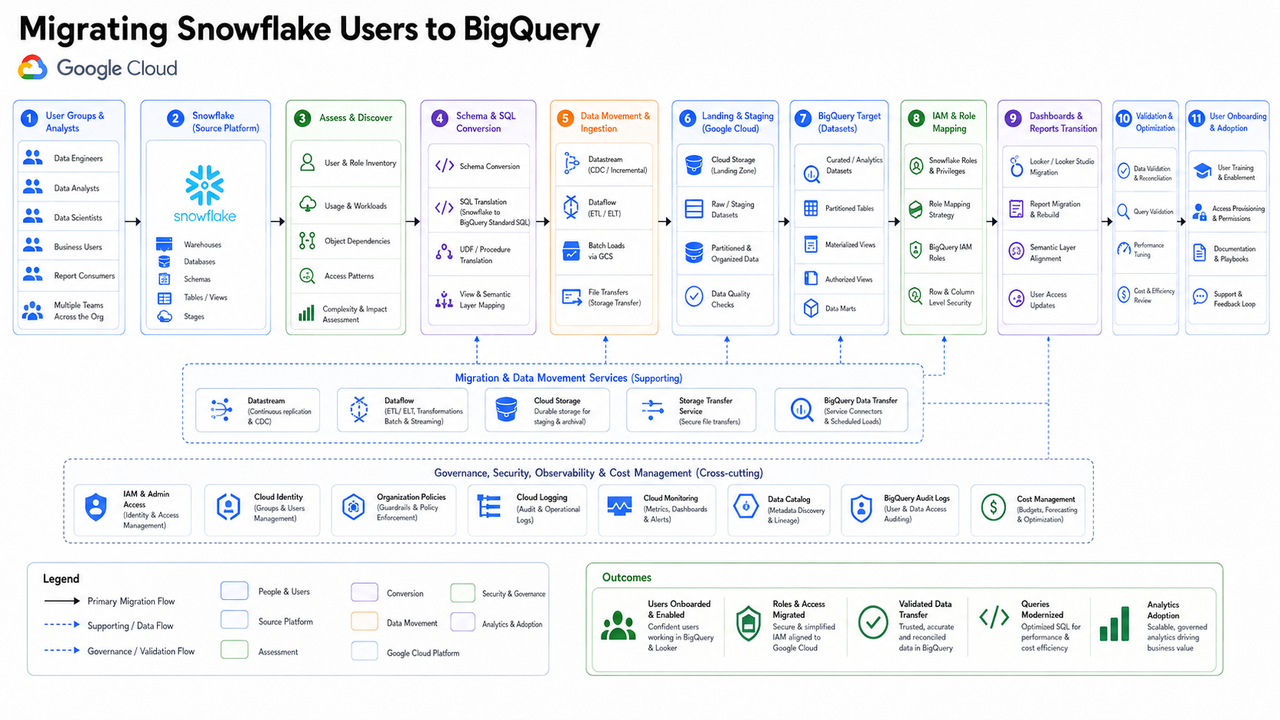1280x720 pixels.
Task: Click the "Roles & Access Migrated" outcome title
Action: pyautogui.click(x=799, y=610)
